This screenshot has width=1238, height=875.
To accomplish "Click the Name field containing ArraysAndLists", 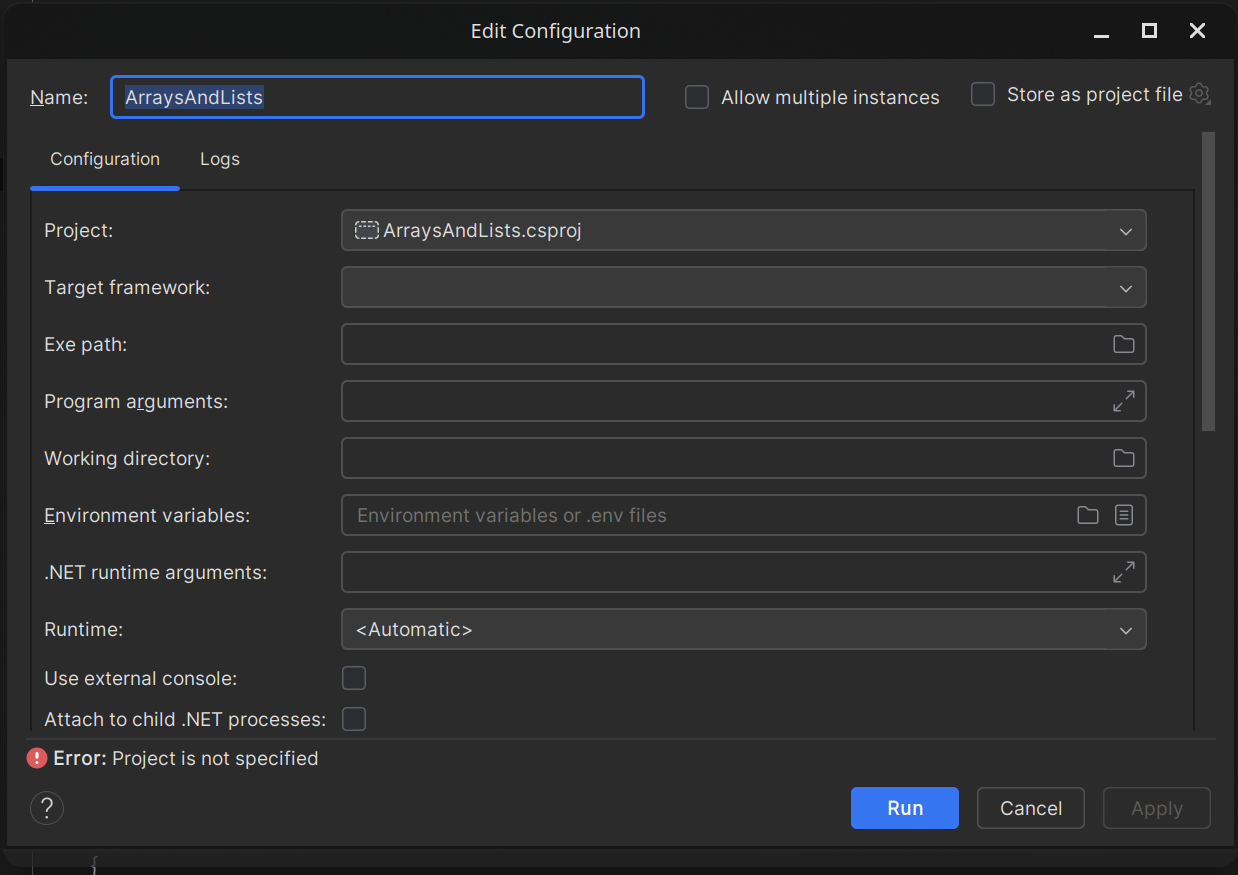I will tap(377, 97).
